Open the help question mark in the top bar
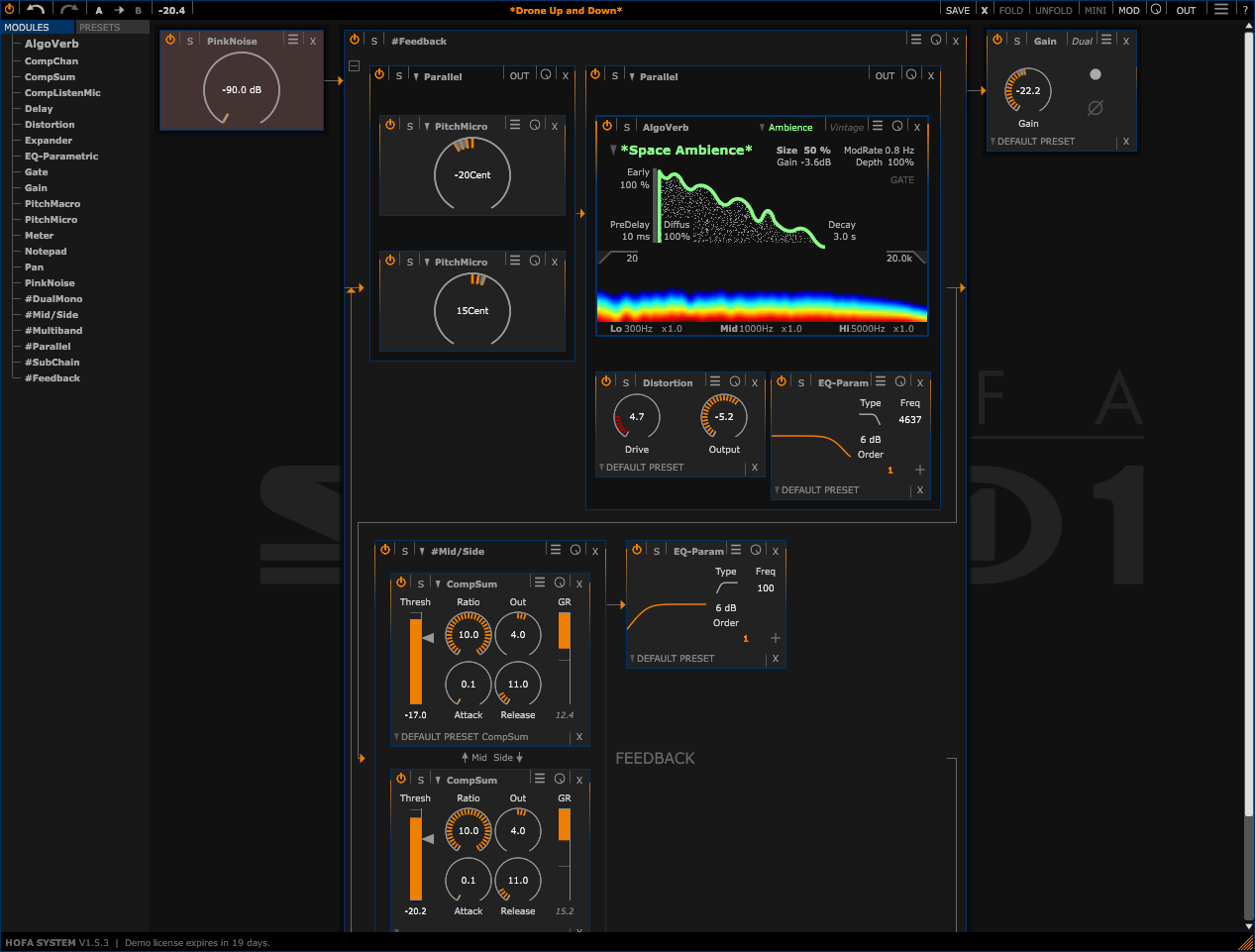This screenshot has width=1255, height=952. click(x=1246, y=10)
